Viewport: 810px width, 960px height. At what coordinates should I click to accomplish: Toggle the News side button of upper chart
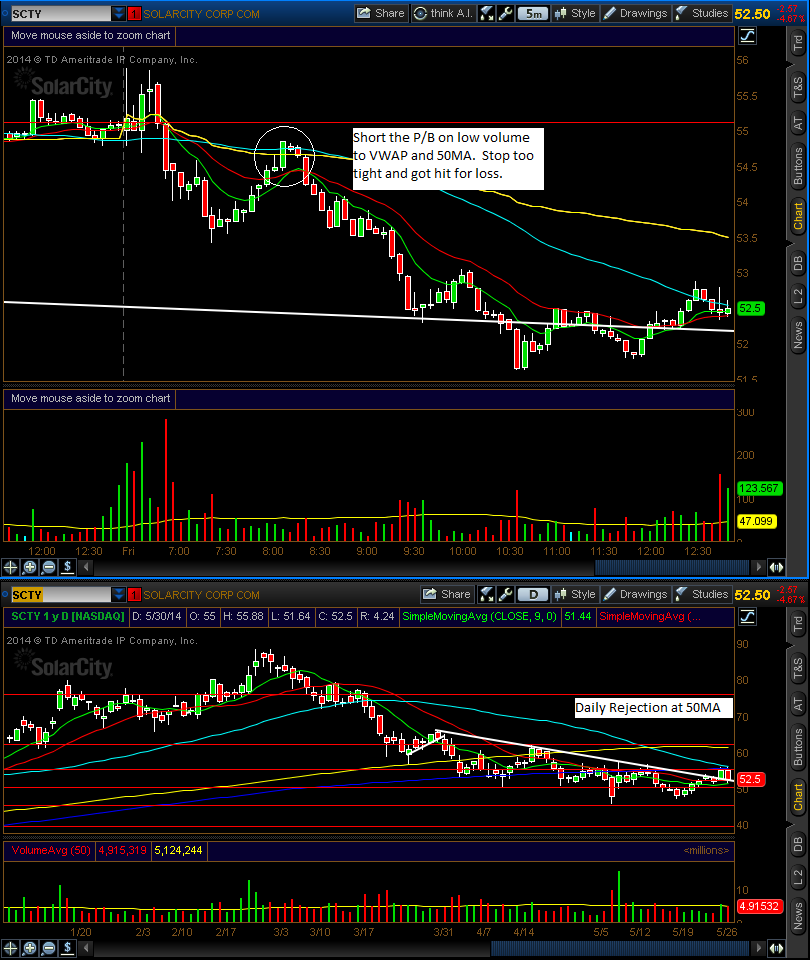(797, 335)
